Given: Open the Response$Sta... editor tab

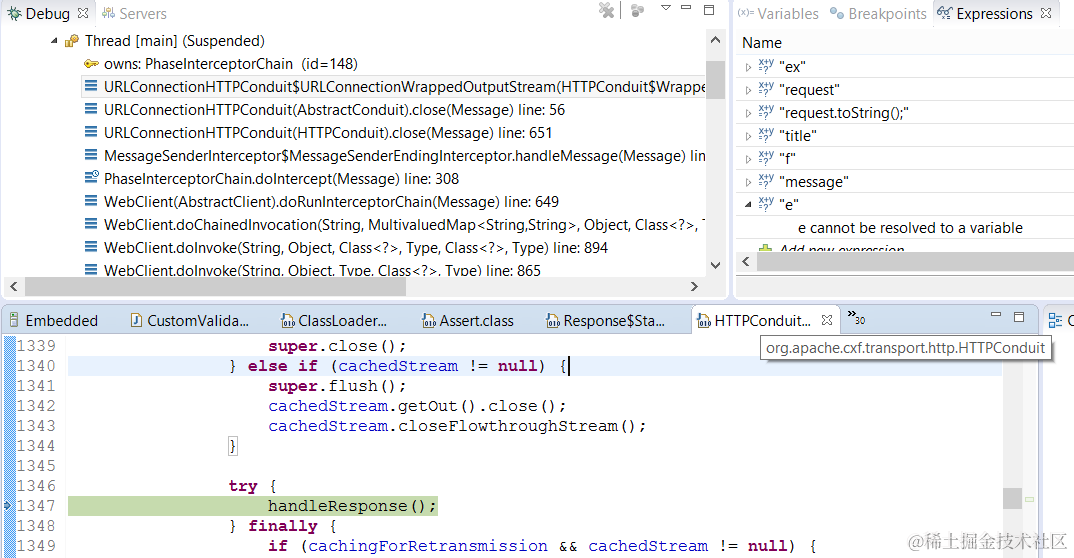Looking at the screenshot, I should (605, 321).
